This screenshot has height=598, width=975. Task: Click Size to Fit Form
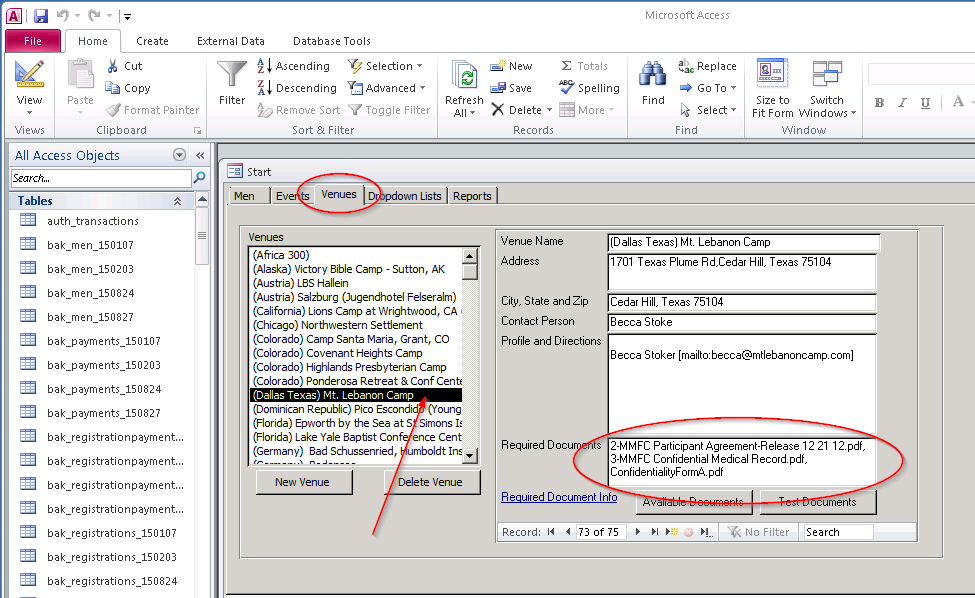point(772,88)
